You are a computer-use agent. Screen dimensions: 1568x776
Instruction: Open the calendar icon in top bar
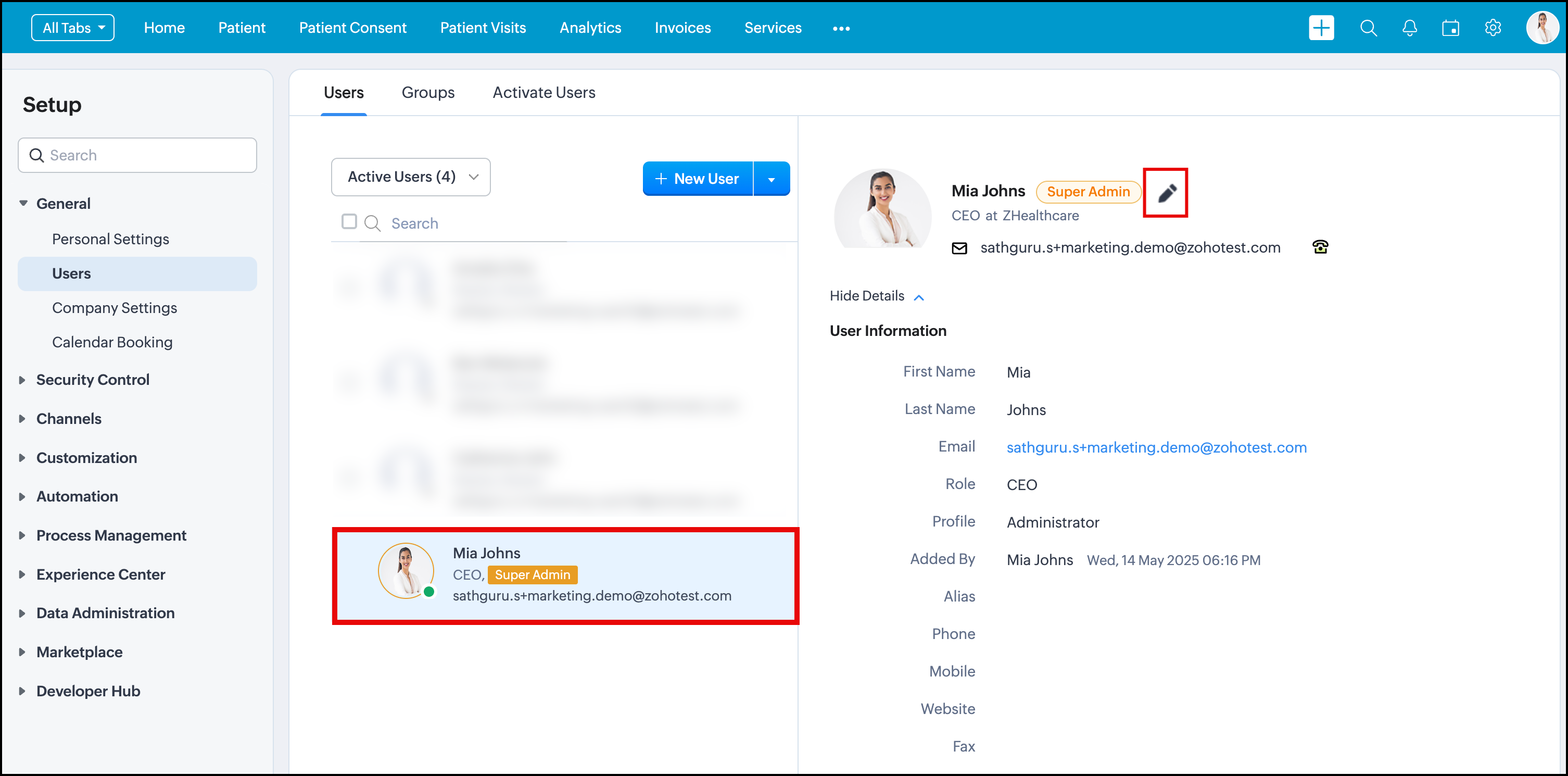point(1450,28)
